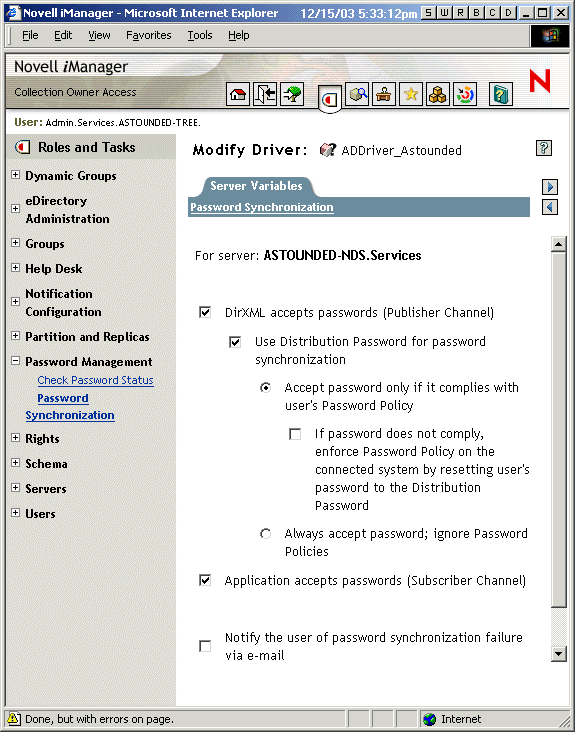Click the ADDriver_Astounded driver icon

pos(327,150)
